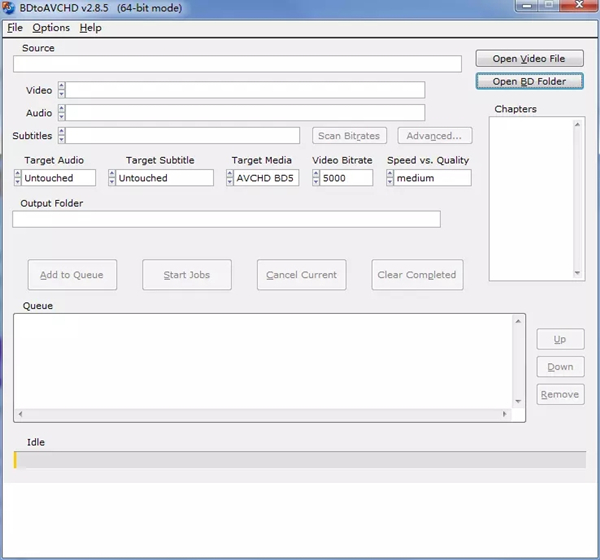Click the Video track spinner arrows
Screen dimensions: 600x560
pos(61,90)
